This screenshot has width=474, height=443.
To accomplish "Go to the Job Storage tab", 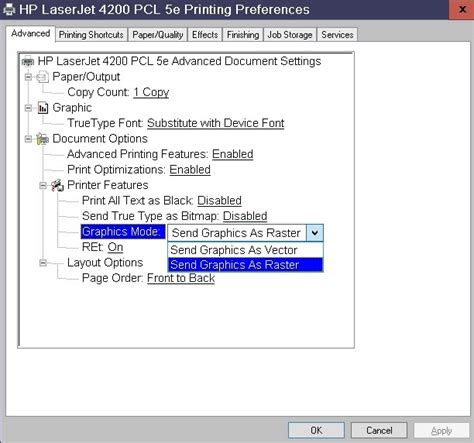I will point(290,35).
